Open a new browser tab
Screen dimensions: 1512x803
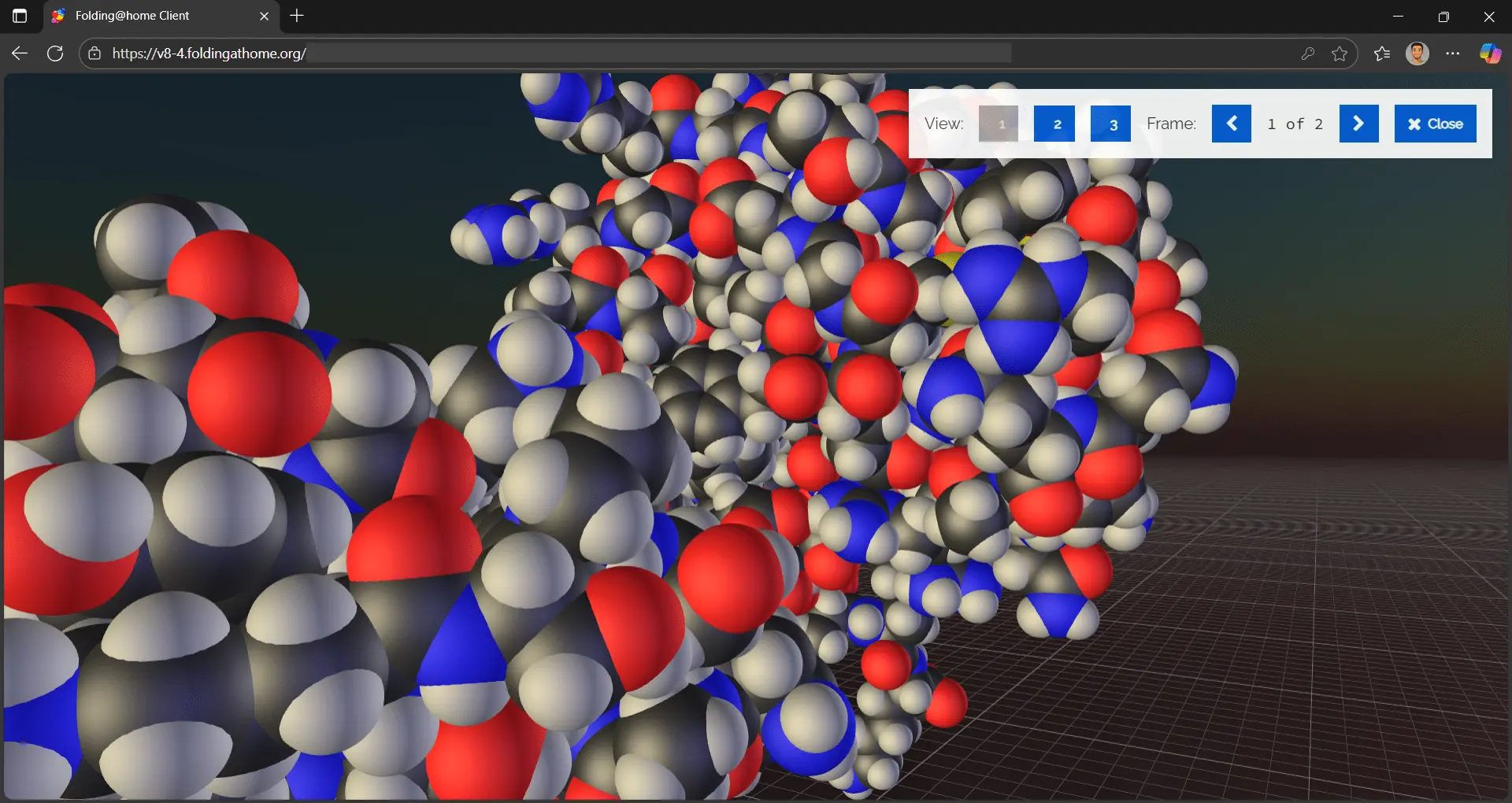[x=297, y=16]
